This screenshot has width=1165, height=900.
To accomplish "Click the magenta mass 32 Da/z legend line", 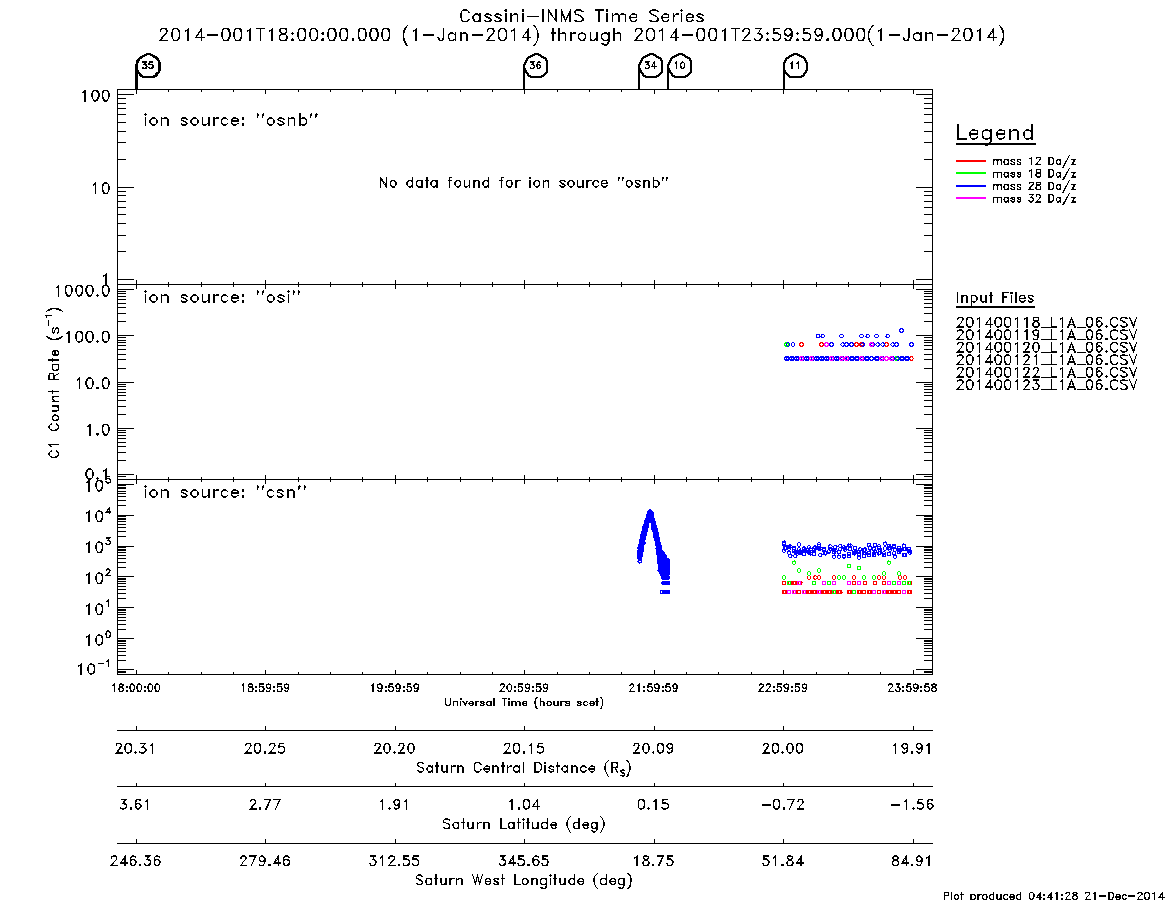I will [970, 199].
